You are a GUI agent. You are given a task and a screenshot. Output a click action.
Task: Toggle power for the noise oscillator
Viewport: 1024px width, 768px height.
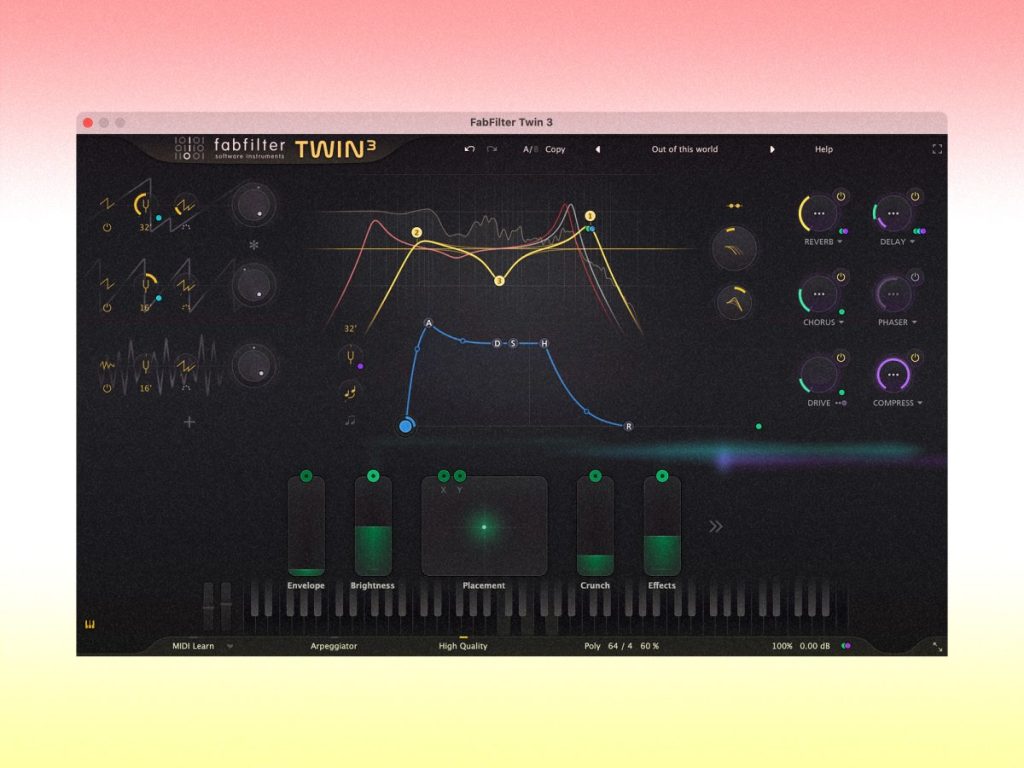tap(107, 389)
